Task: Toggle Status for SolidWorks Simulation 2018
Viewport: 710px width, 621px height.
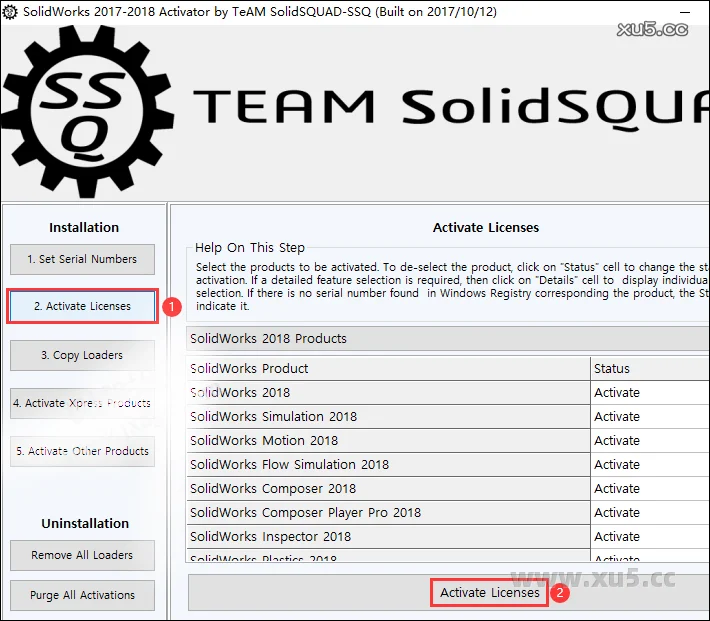Action: [617, 417]
